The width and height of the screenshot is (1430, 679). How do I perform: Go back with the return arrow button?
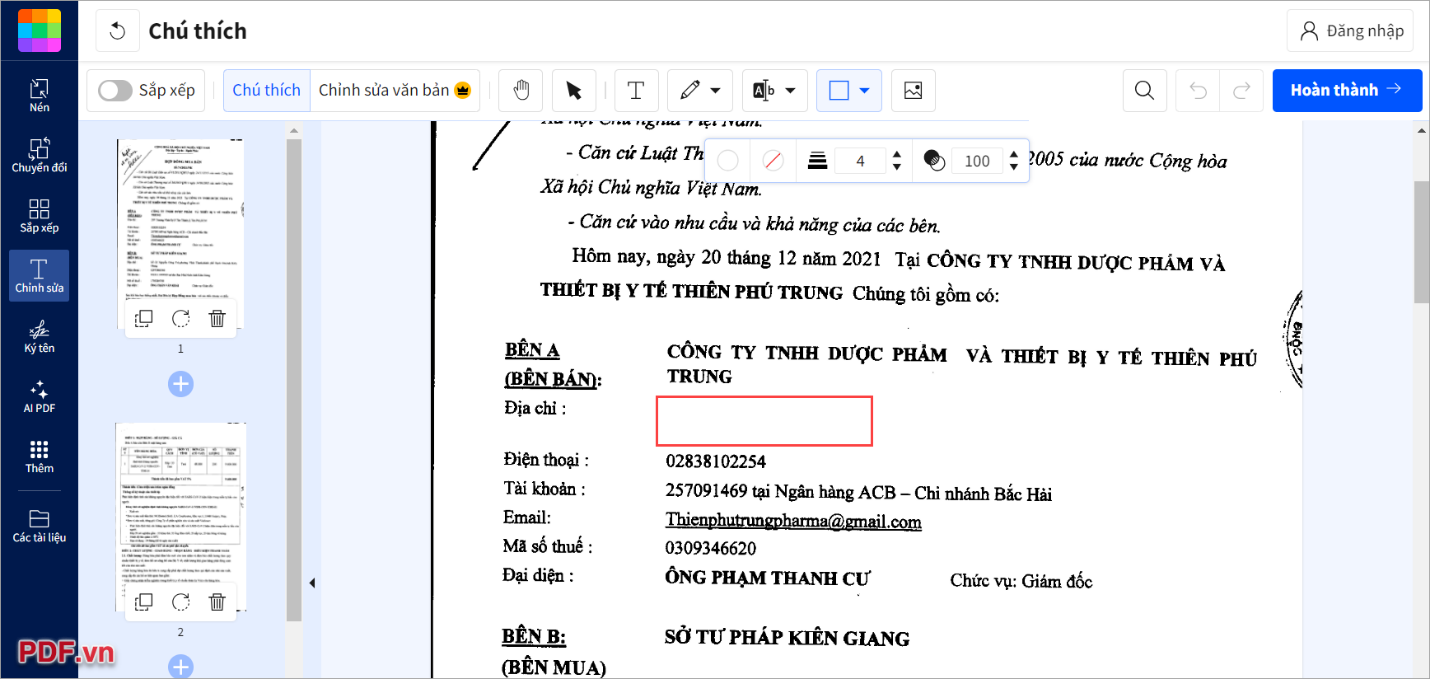(117, 31)
